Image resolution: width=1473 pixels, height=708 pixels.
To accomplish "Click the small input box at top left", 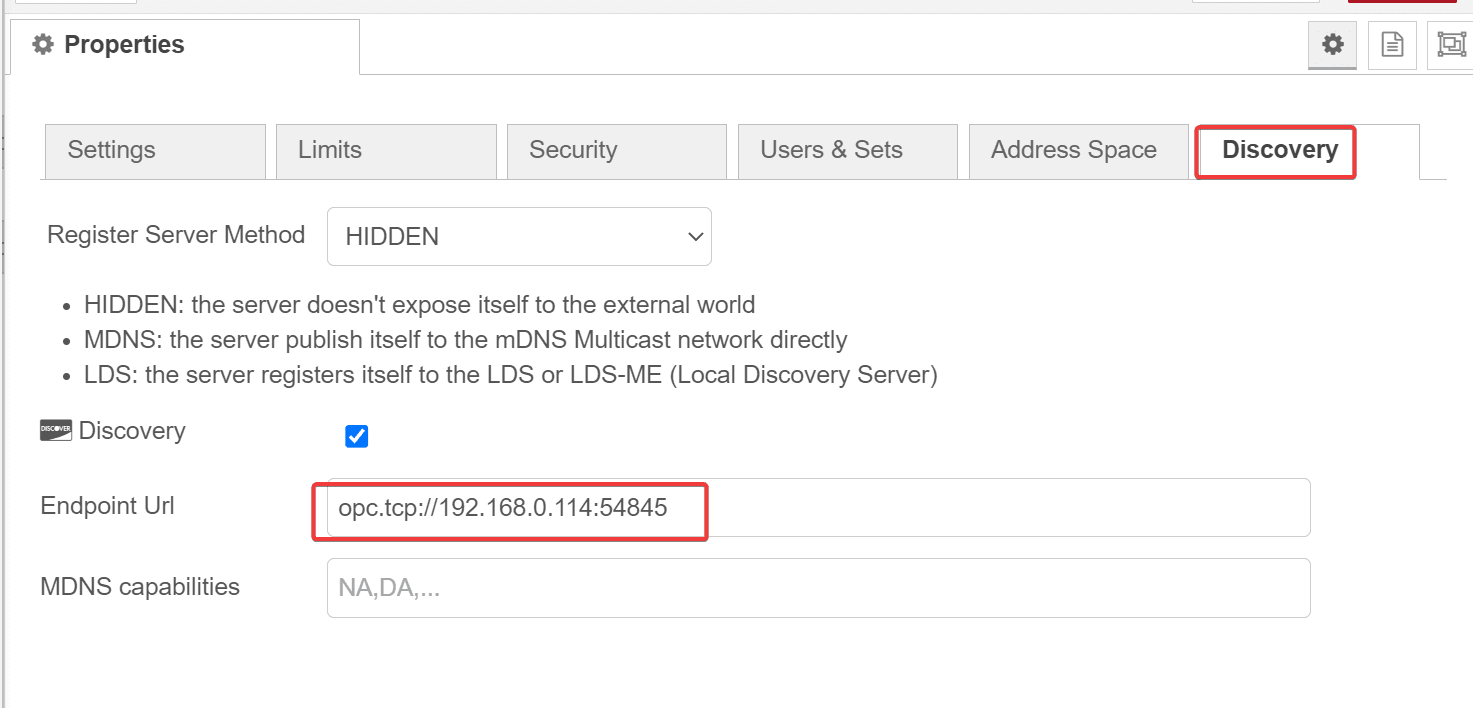I will (x=75, y=2).
